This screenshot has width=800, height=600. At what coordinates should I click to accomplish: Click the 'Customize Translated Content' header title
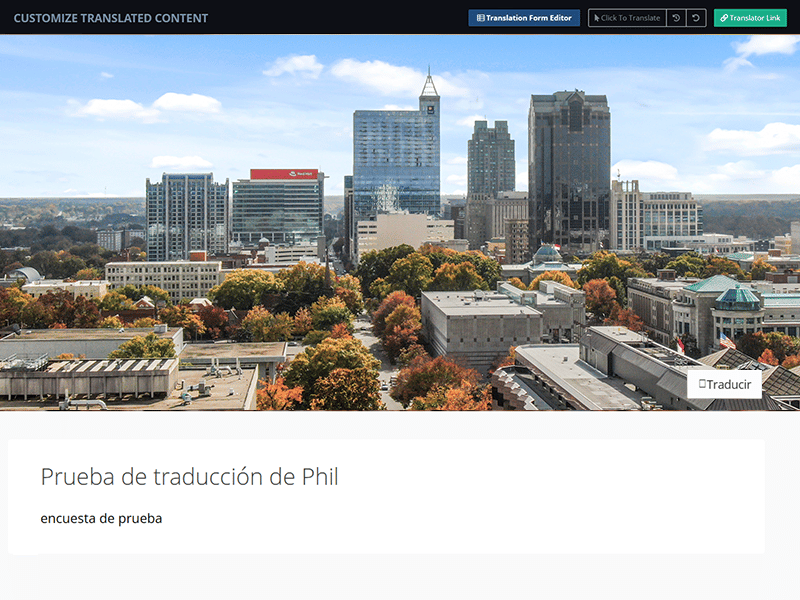click(x=111, y=18)
